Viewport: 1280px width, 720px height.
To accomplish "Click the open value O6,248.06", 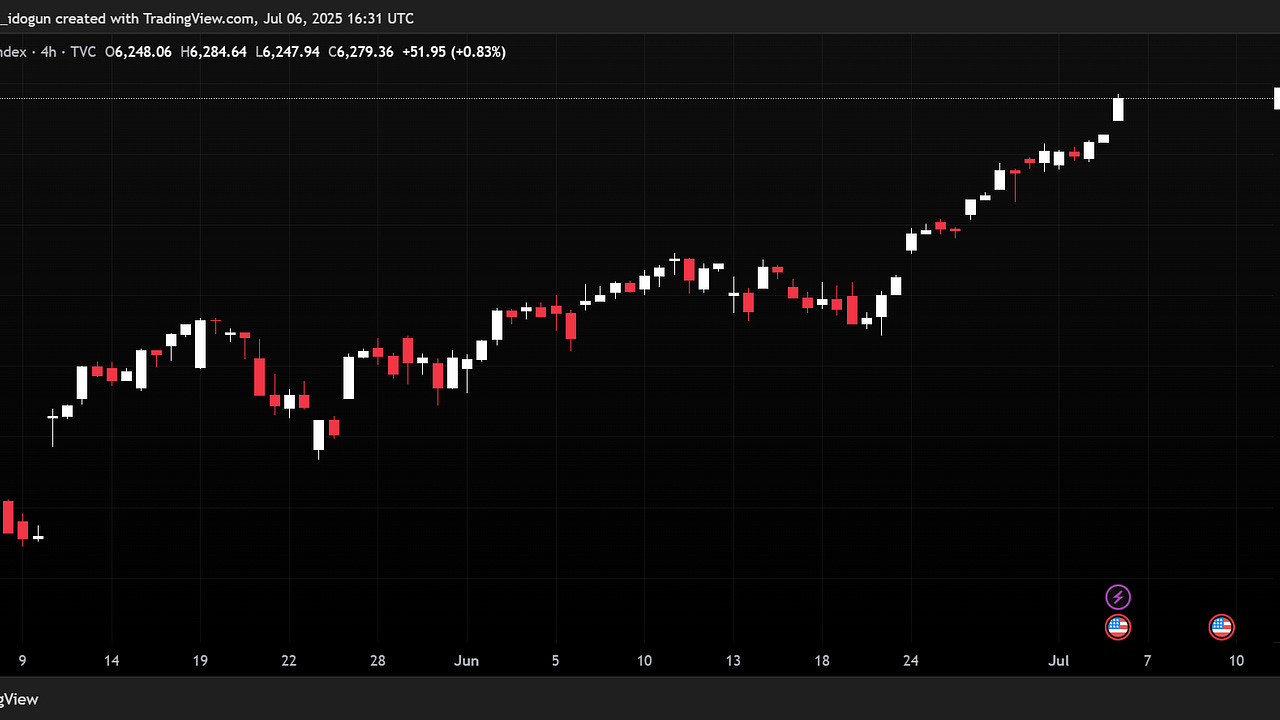I will [x=137, y=52].
